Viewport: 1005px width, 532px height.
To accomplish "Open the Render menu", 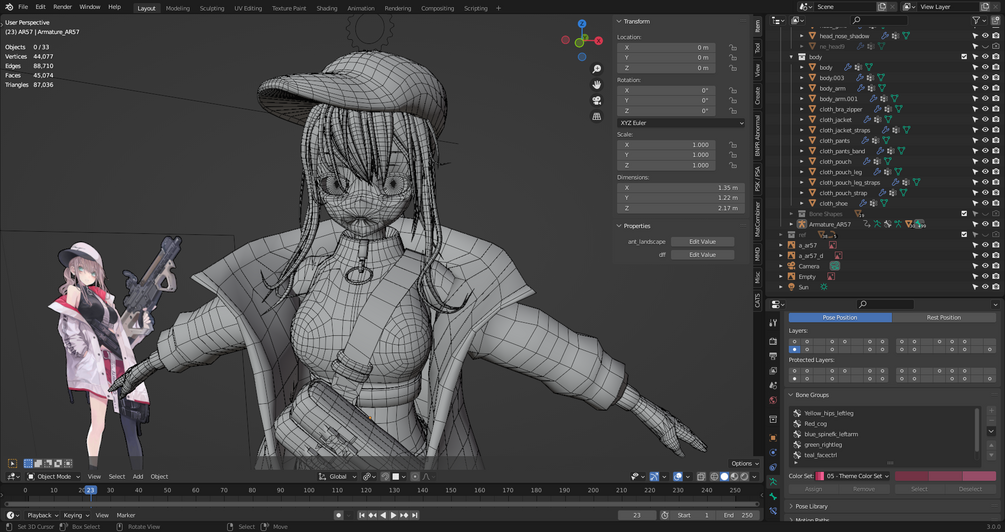I will (62, 7).
